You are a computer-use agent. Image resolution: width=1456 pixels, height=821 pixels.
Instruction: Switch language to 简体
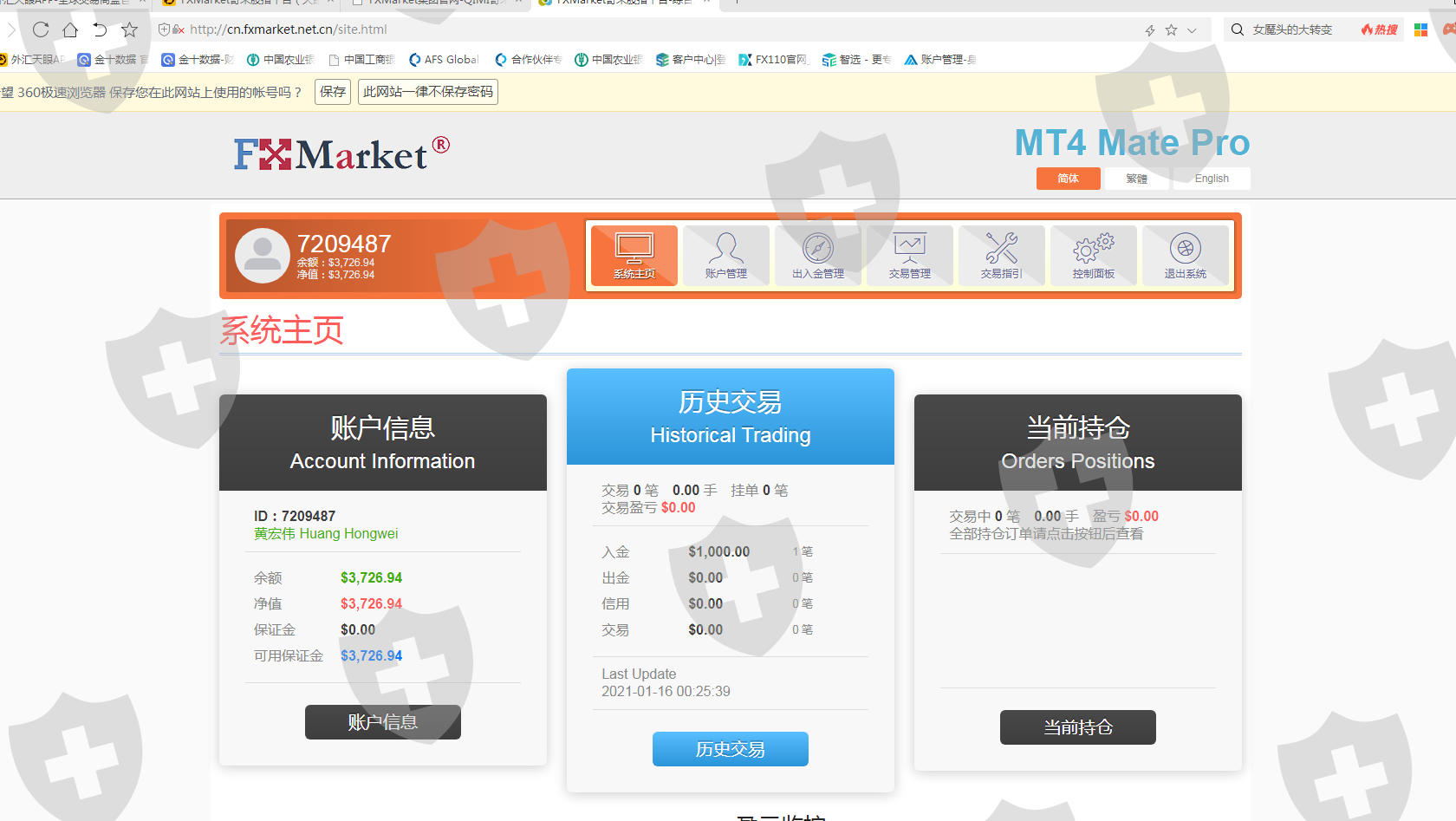[x=1069, y=179]
